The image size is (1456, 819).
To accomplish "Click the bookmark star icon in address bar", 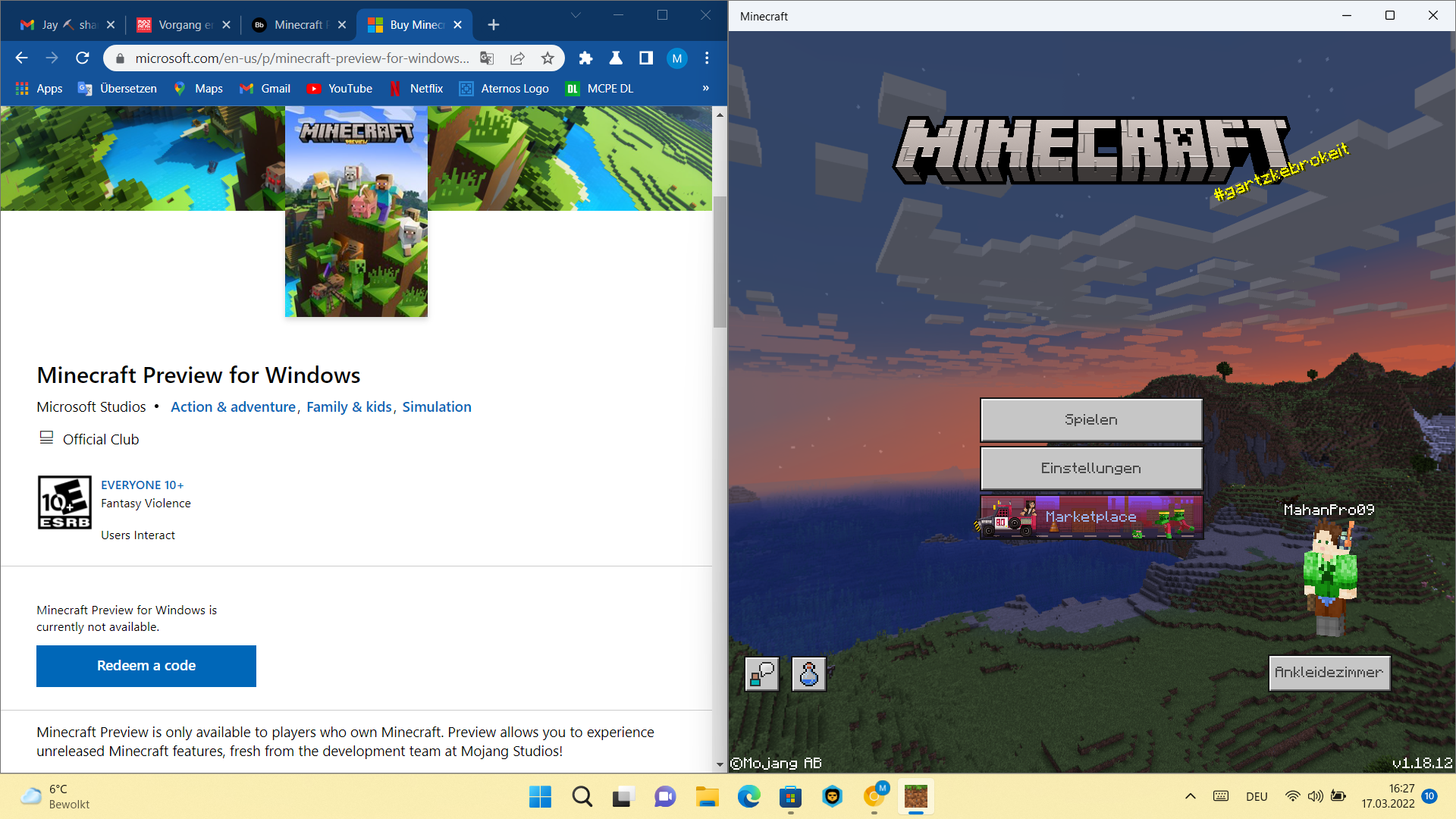I will [x=548, y=58].
